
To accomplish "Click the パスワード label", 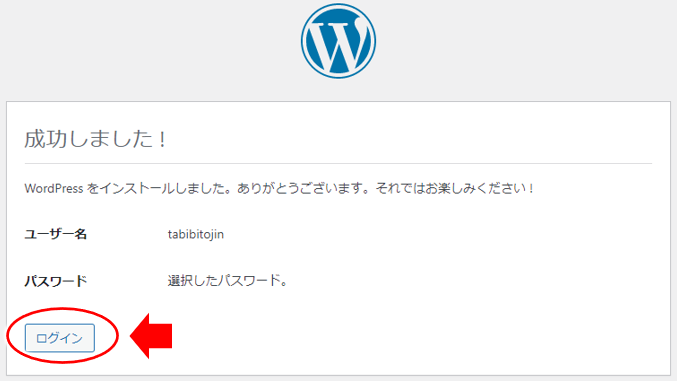I will (x=55, y=281).
